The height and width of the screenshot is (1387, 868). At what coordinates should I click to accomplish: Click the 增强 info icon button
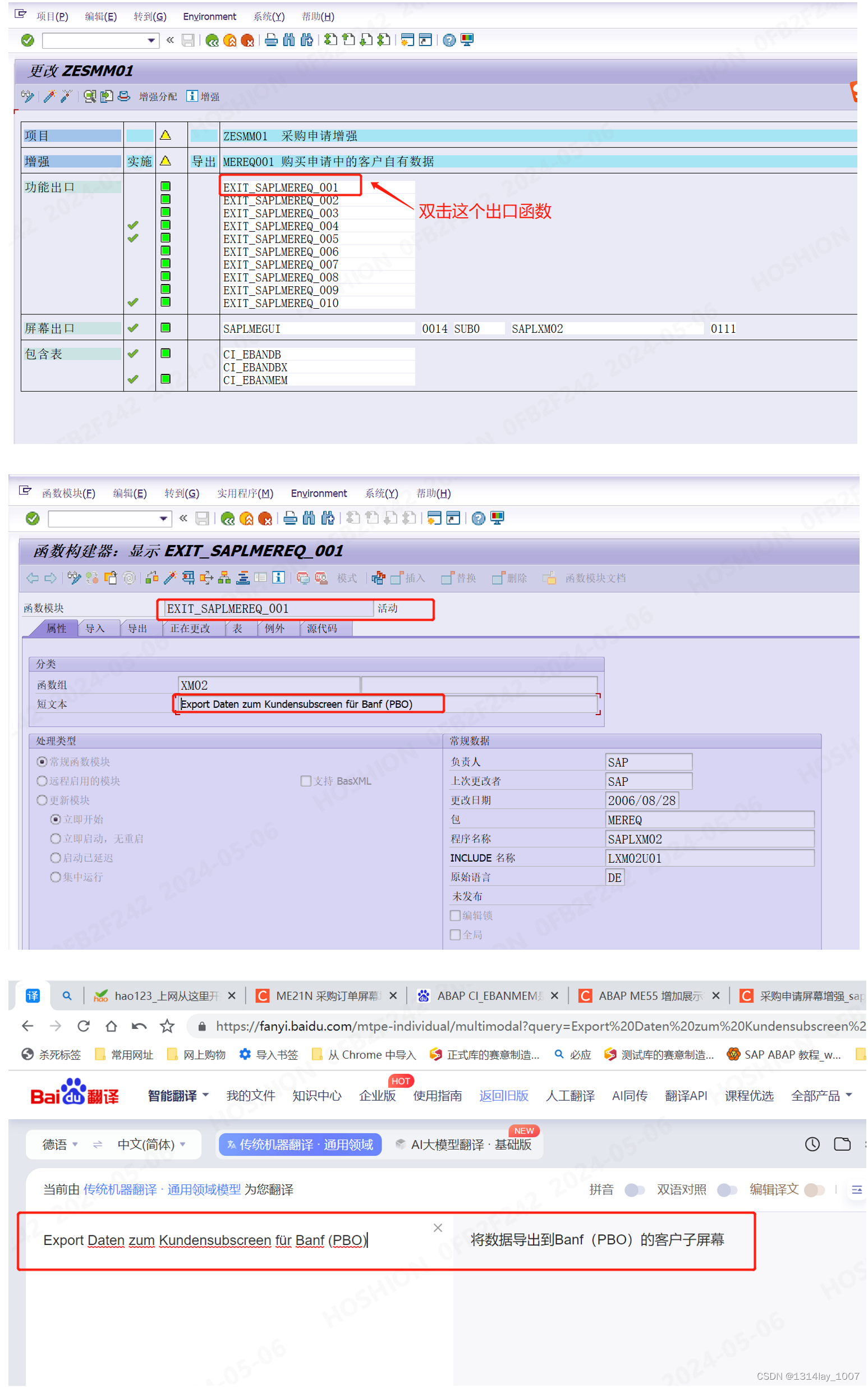(x=203, y=97)
